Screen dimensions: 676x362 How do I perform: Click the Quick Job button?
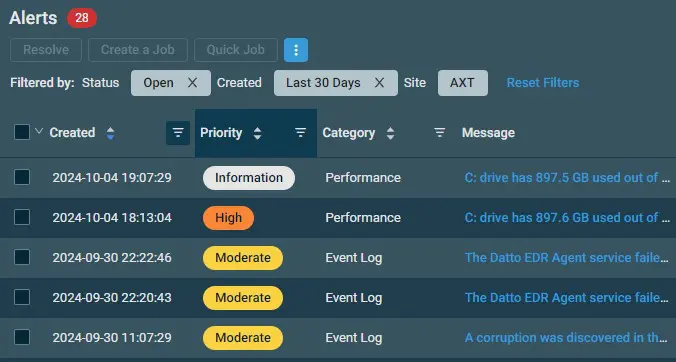236,50
